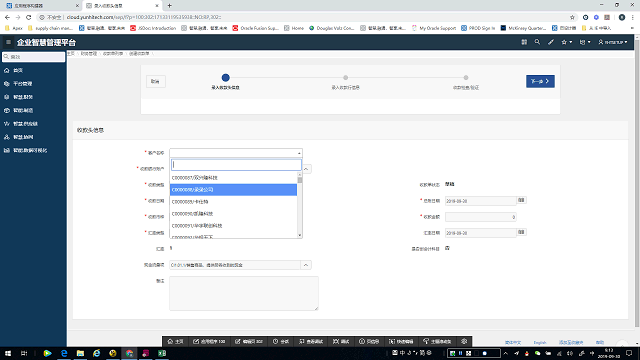Click scroll-down arrow of customer list
The width and height of the screenshot is (640, 360).
click(300, 235)
